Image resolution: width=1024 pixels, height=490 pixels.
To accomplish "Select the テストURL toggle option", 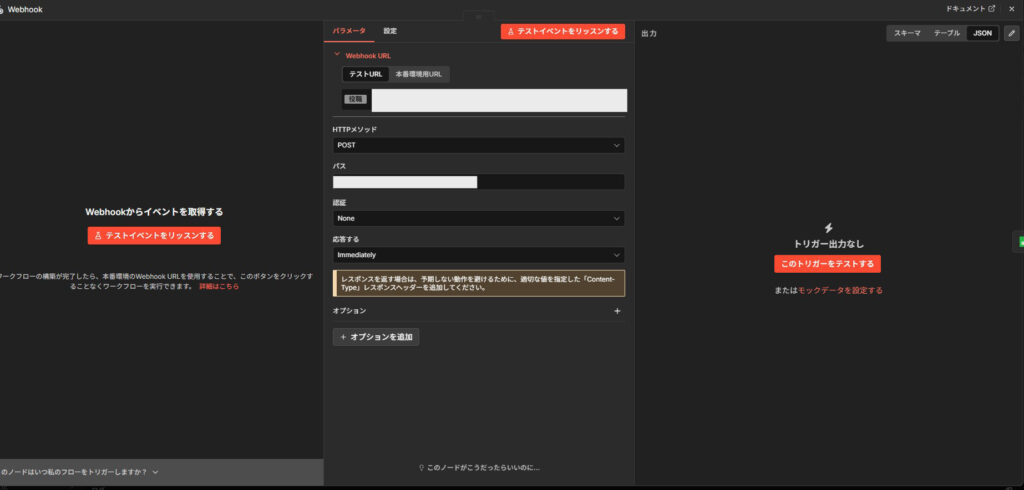I will click(x=365, y=74).
